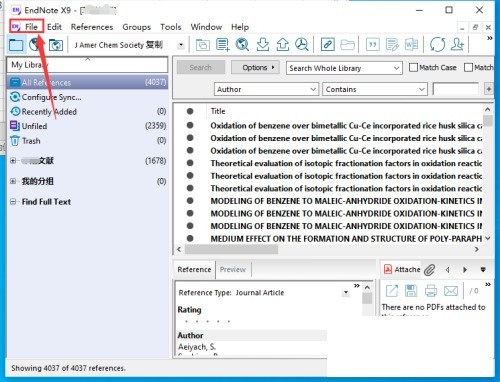Open the File menu
500x382 pixels.
click(x=31, y=27)
